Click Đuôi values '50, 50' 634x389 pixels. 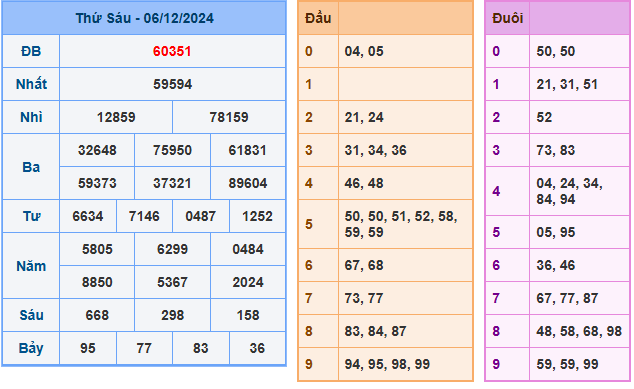pyautogui.click(x=556, y=51)
